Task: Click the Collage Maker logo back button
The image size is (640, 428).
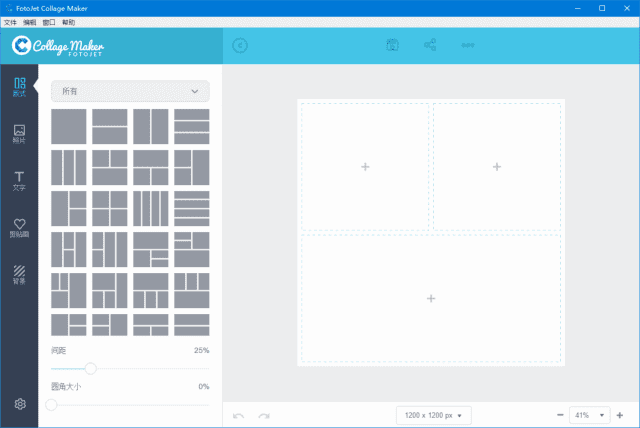Action: pos(24,45)
